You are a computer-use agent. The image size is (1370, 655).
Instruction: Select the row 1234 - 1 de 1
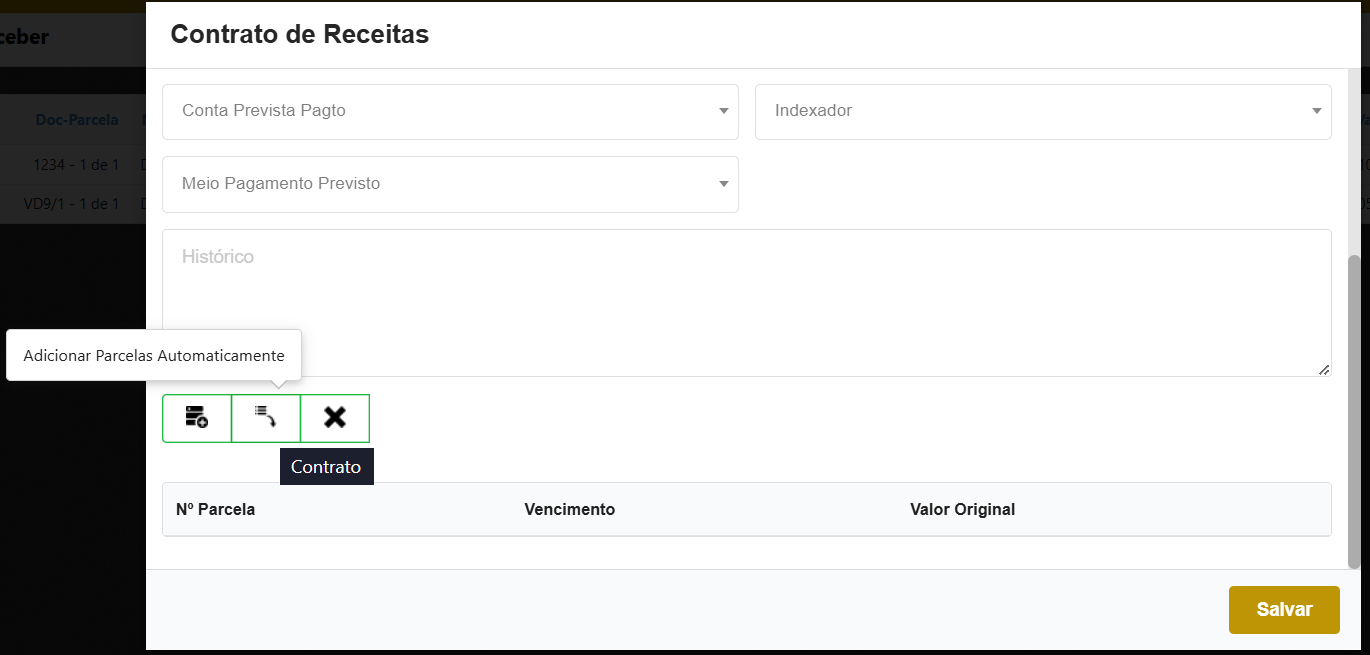[76, 164]
